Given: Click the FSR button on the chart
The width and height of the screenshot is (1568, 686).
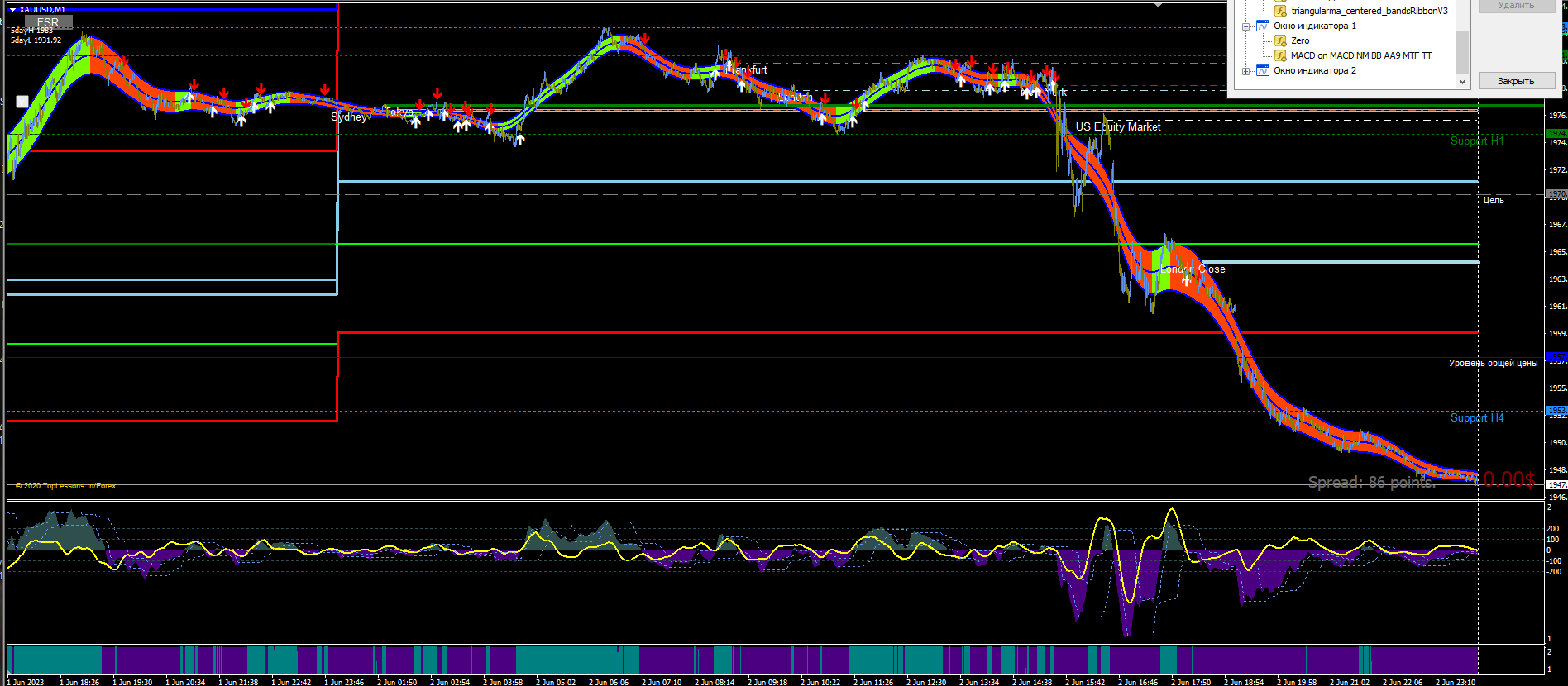Looking at the screenshot, I should coord(48,22).
